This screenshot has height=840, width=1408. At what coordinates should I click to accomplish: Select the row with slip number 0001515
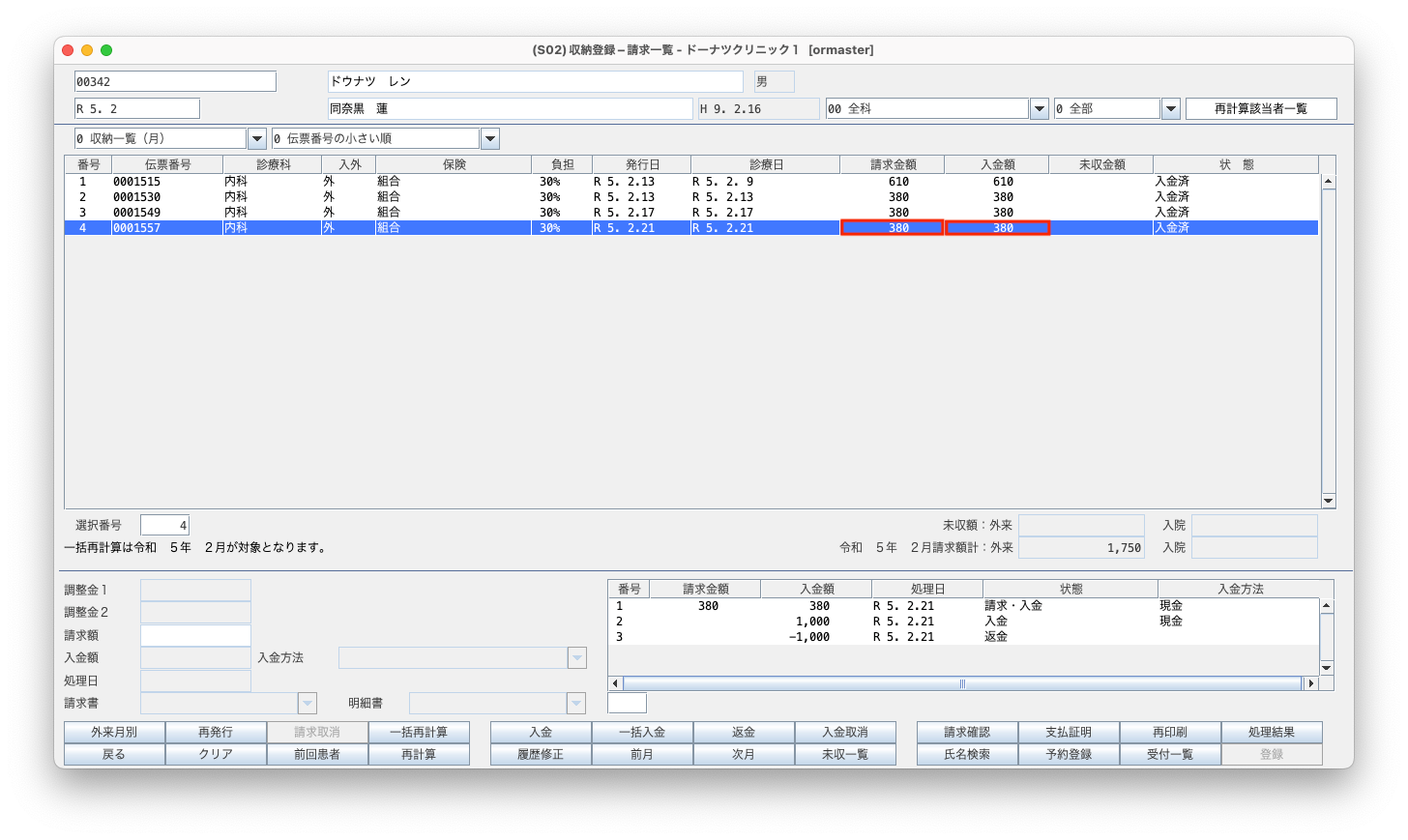[136, 182]
